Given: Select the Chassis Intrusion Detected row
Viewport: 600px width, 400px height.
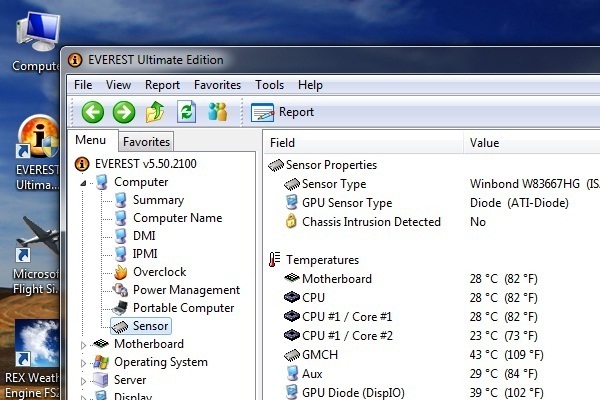Looking at the screenshot, I should point(363,222).
